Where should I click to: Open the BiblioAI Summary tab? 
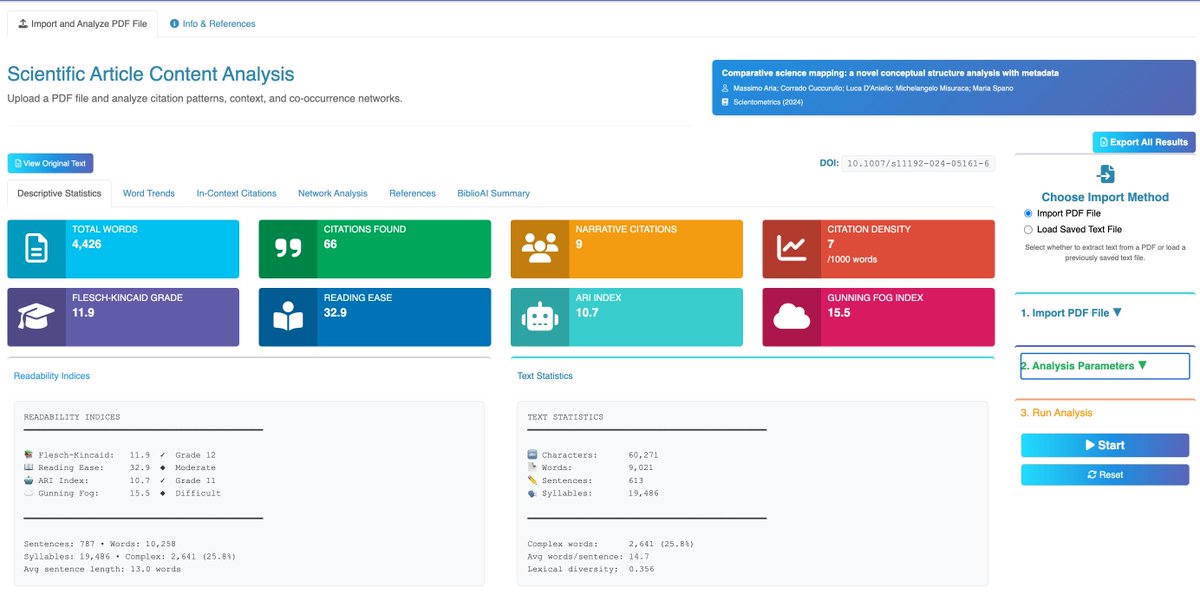click(x=493, y=193)
